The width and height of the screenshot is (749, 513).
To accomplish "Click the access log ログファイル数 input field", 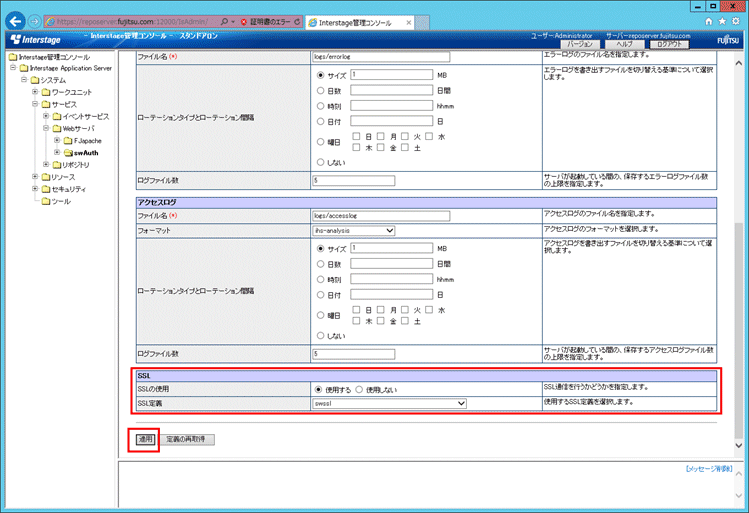I will pyautogui.click(x=353, y=354).
